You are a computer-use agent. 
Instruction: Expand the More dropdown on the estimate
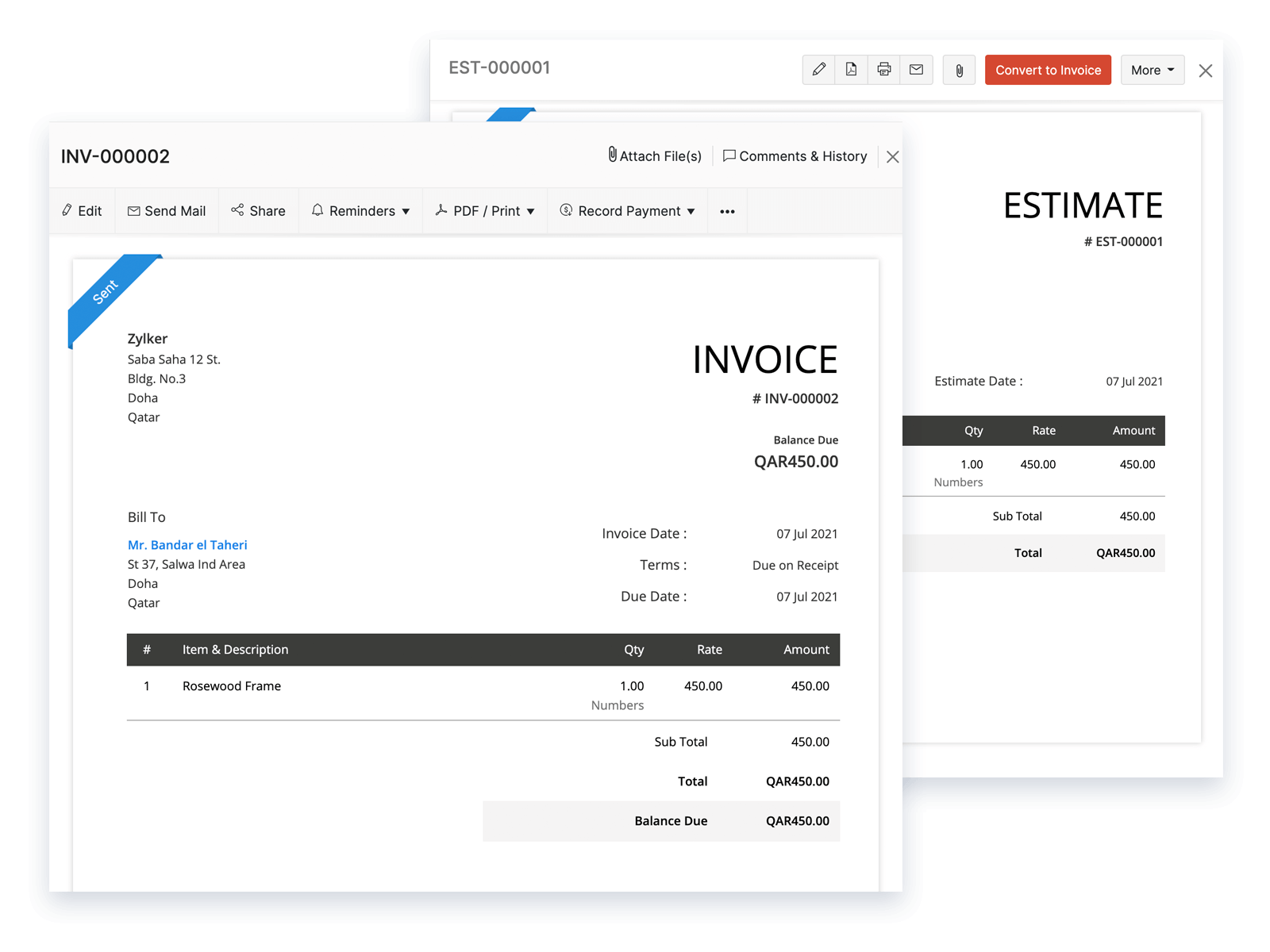pyautogui.click(x=1152, y=70)
